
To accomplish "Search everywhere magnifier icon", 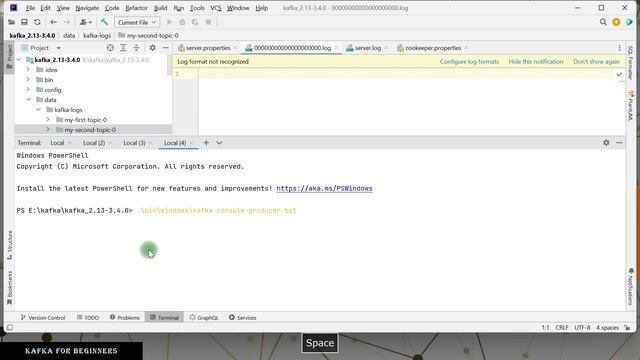I will pyautogui.click(x=603, y=22).
